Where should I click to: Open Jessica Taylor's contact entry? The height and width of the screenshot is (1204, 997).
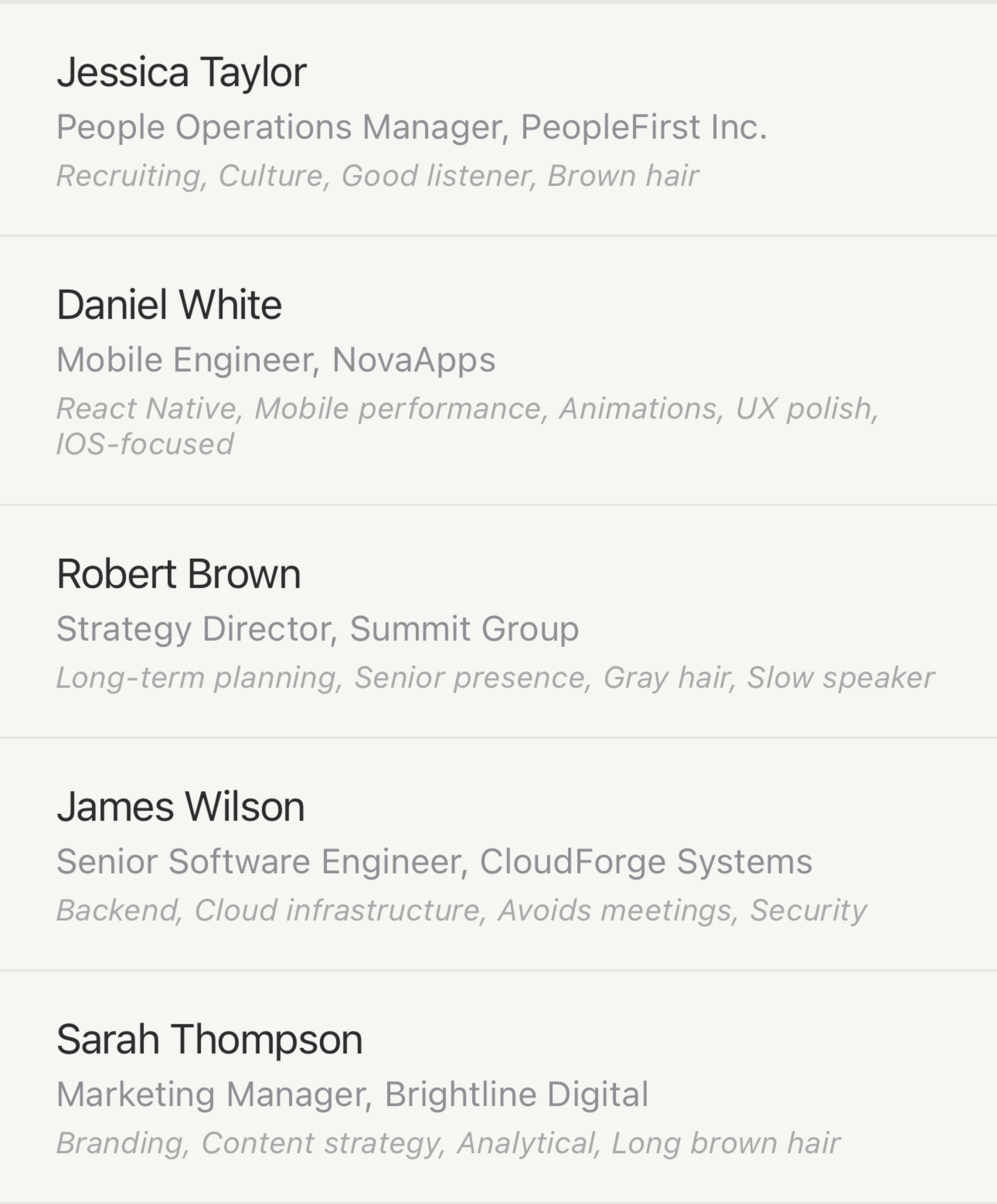[182, 73]
